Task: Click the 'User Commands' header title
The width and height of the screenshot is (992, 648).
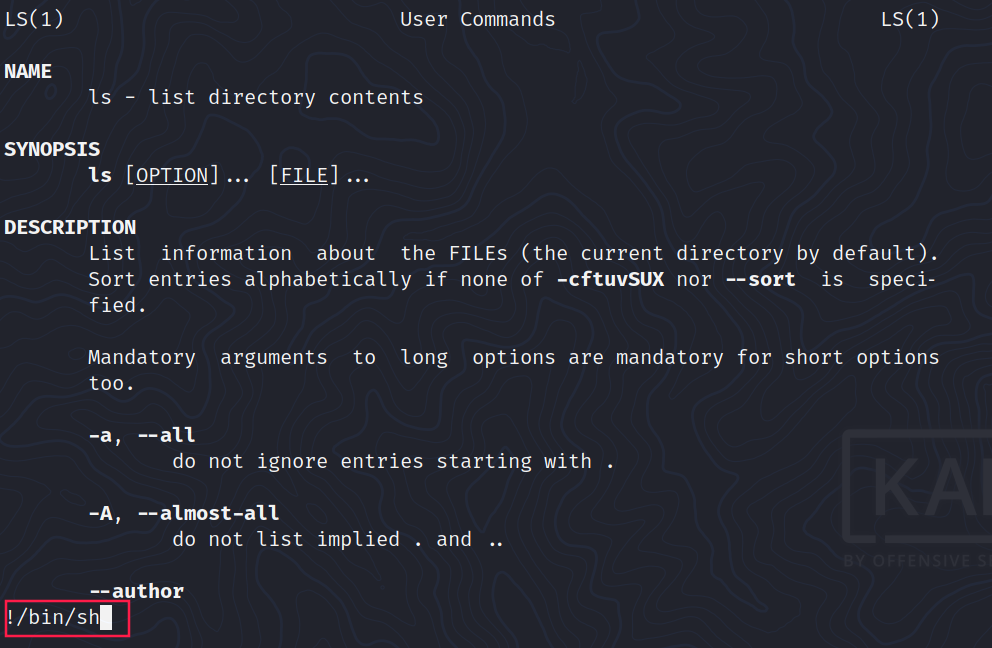Action: coord(477,20)
